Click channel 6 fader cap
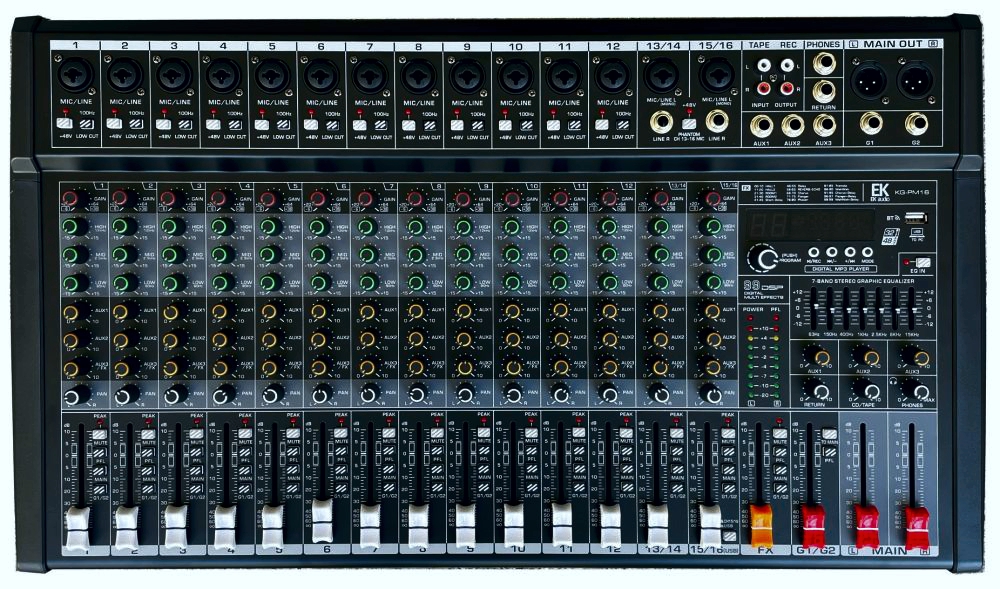The height and width of the screenshot is (589, 1000). 322,518
